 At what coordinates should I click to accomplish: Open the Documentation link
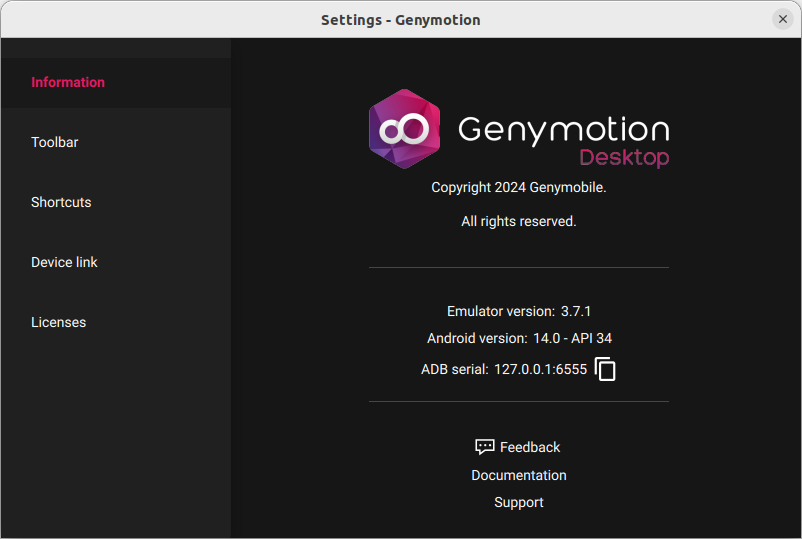[x=519, y=475]
